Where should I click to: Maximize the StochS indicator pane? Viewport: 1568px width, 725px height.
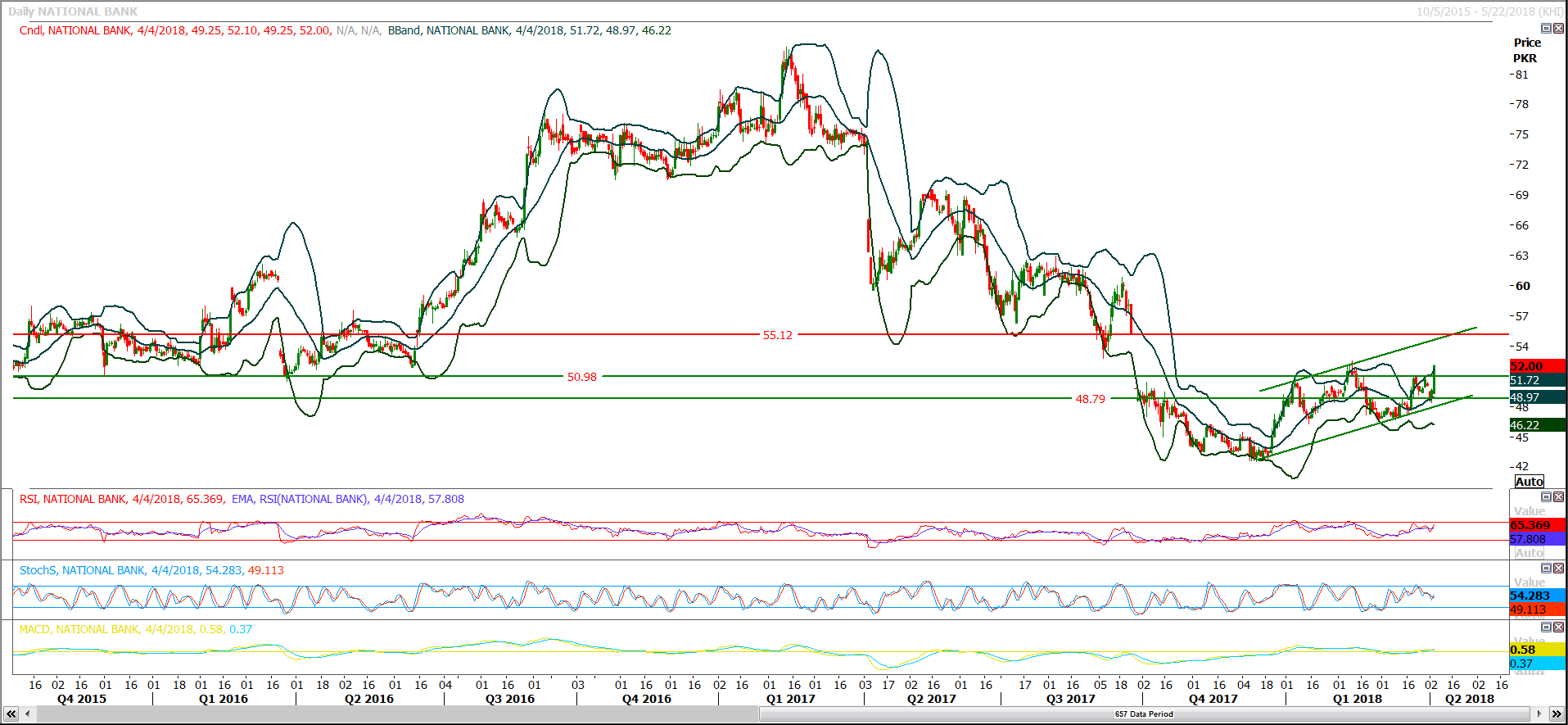pyautogui.click(x=1546, y=569)
